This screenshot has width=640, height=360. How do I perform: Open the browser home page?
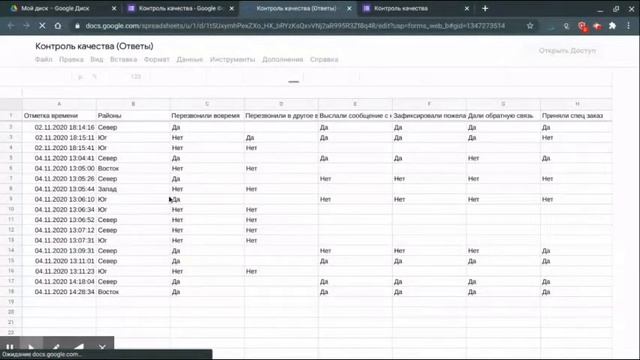tap(58, 26)
